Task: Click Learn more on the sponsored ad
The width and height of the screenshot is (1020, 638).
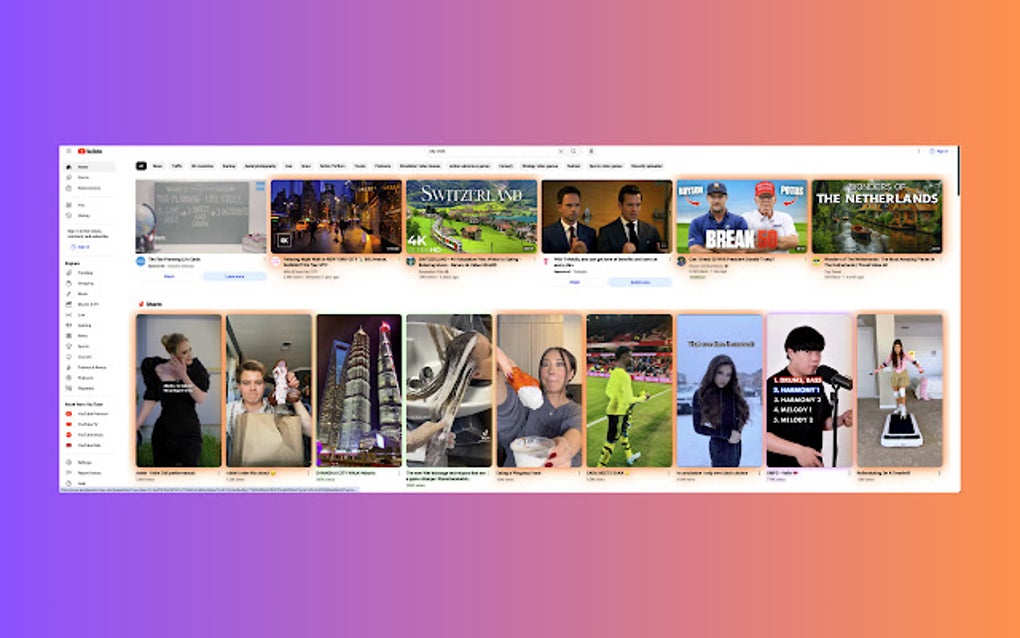Action: 235,276
